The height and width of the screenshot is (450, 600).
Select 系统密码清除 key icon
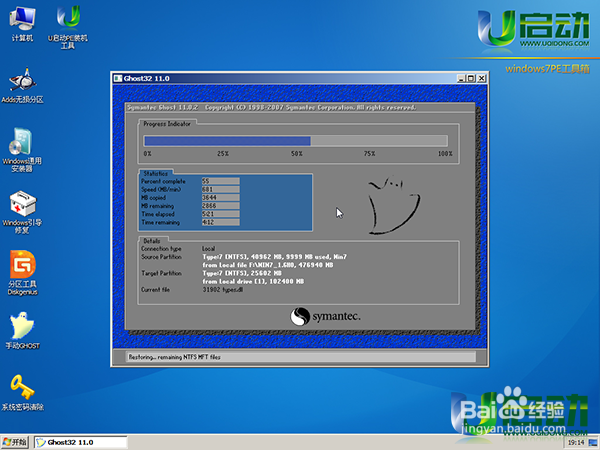tap(23, 392)
